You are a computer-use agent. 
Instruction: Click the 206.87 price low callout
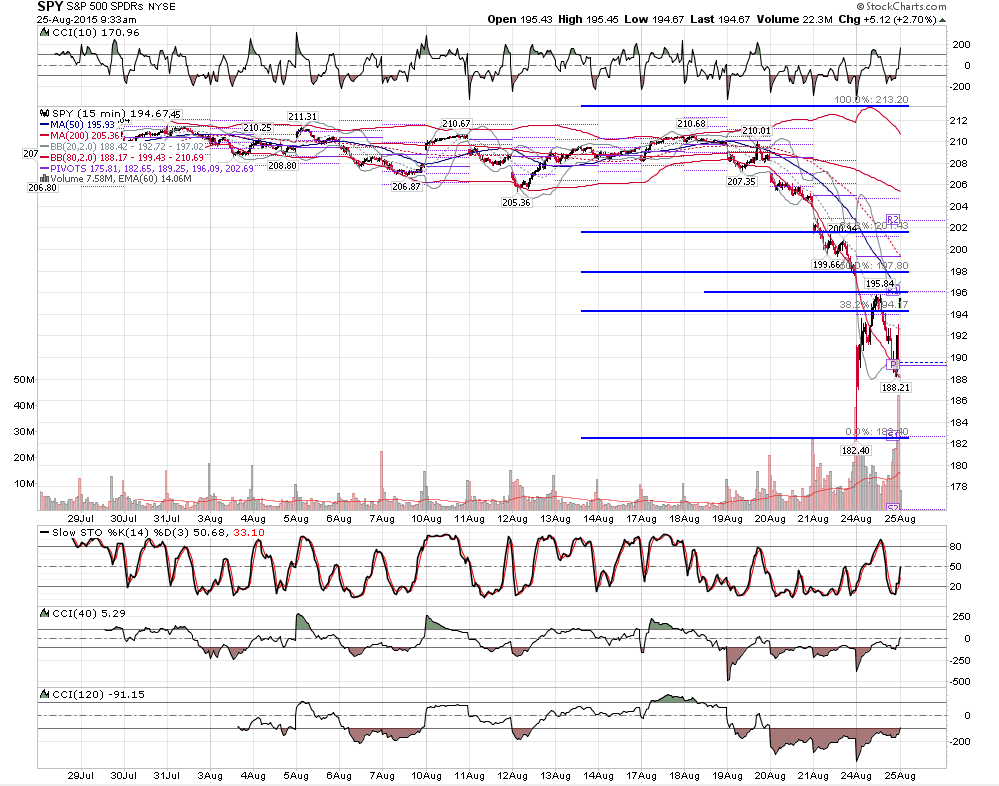tap(406, 187)
